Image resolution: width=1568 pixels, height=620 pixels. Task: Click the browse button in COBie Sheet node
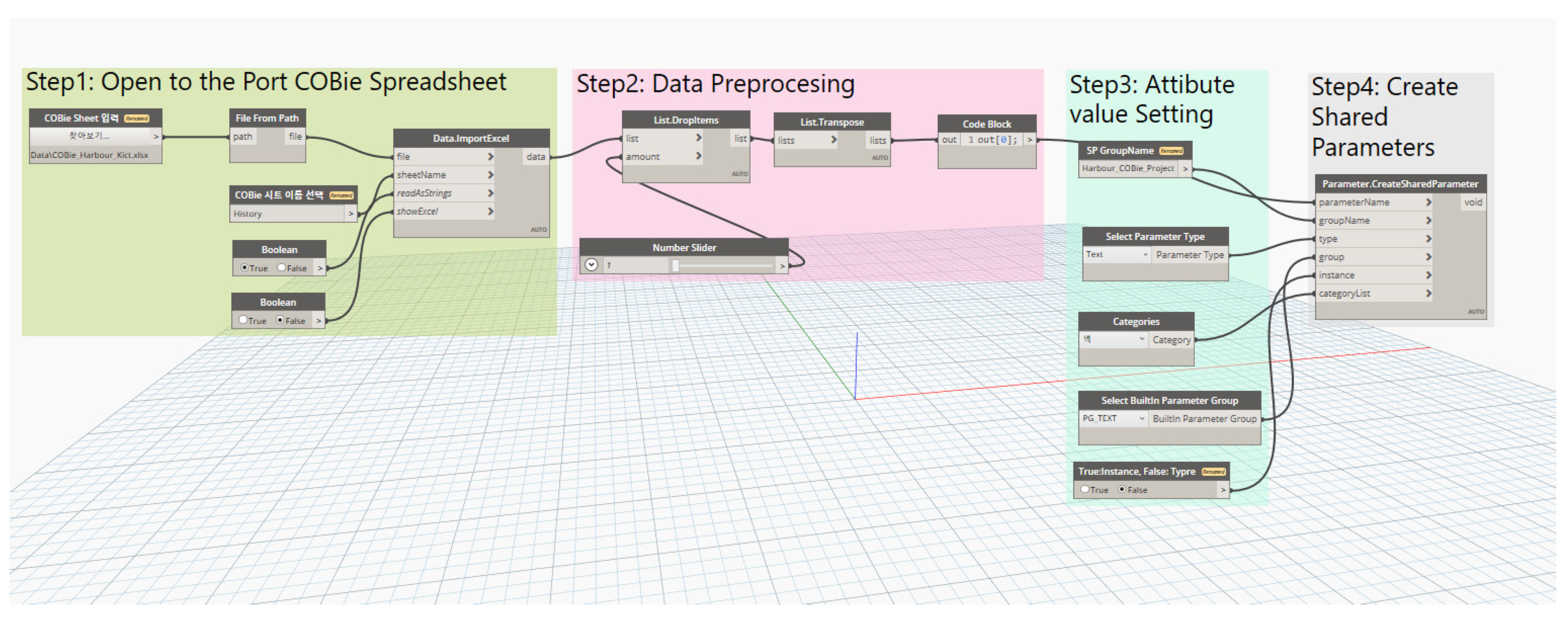(x=90, y=136)
